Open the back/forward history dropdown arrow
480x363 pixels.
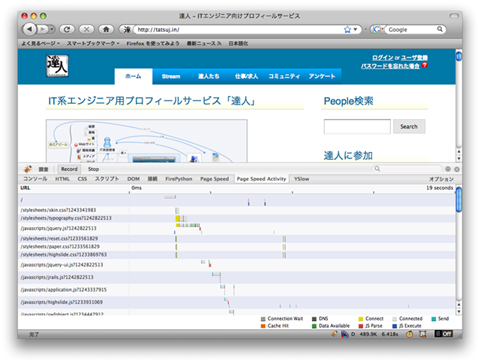[x=52, y=29]
